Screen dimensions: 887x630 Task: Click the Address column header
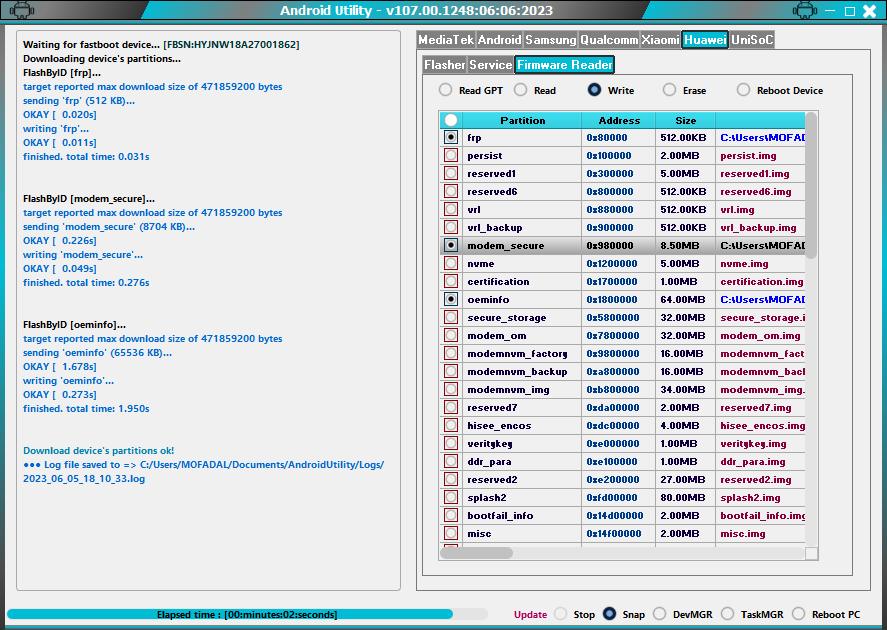[x=619, y=120]
